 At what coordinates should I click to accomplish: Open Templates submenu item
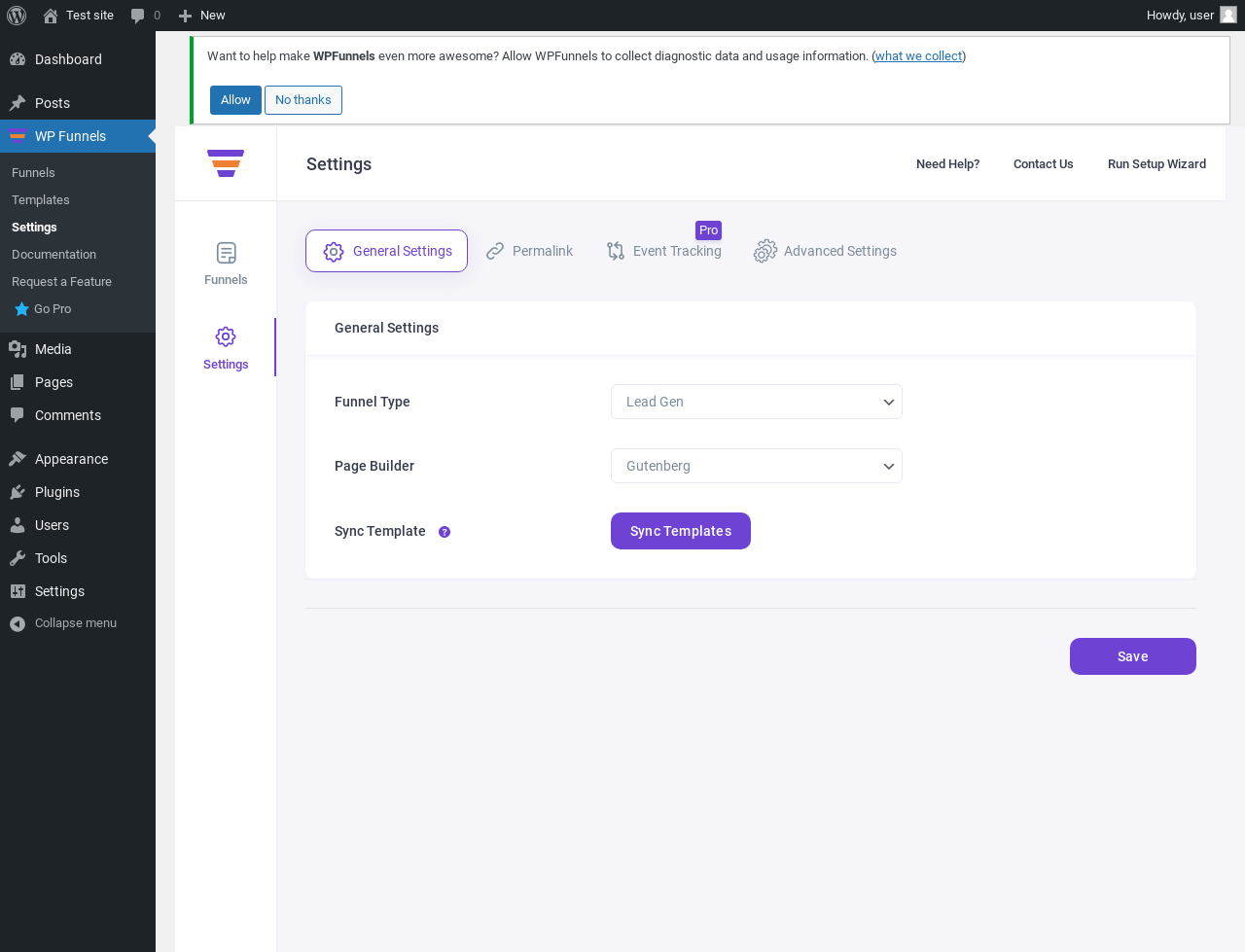[41, 200]
